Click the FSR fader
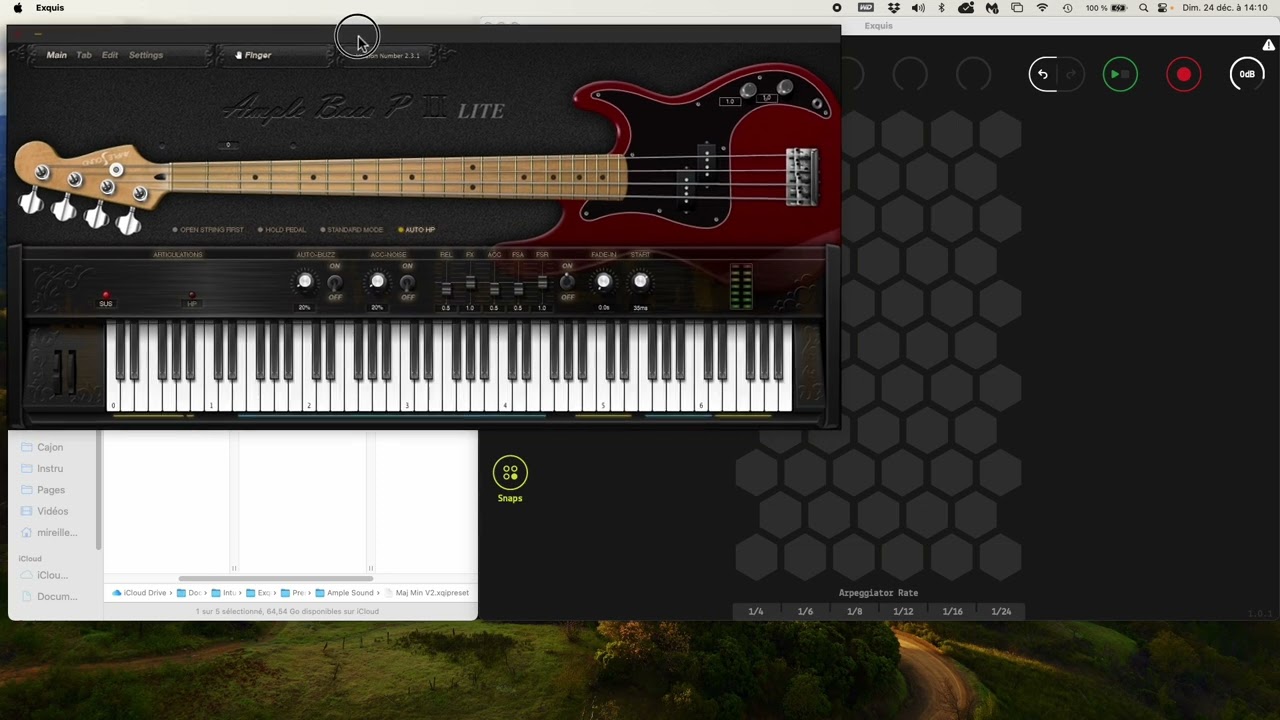Image resolution: width=1280 pixels, height=720 pixels. click(x=542, y=283)
